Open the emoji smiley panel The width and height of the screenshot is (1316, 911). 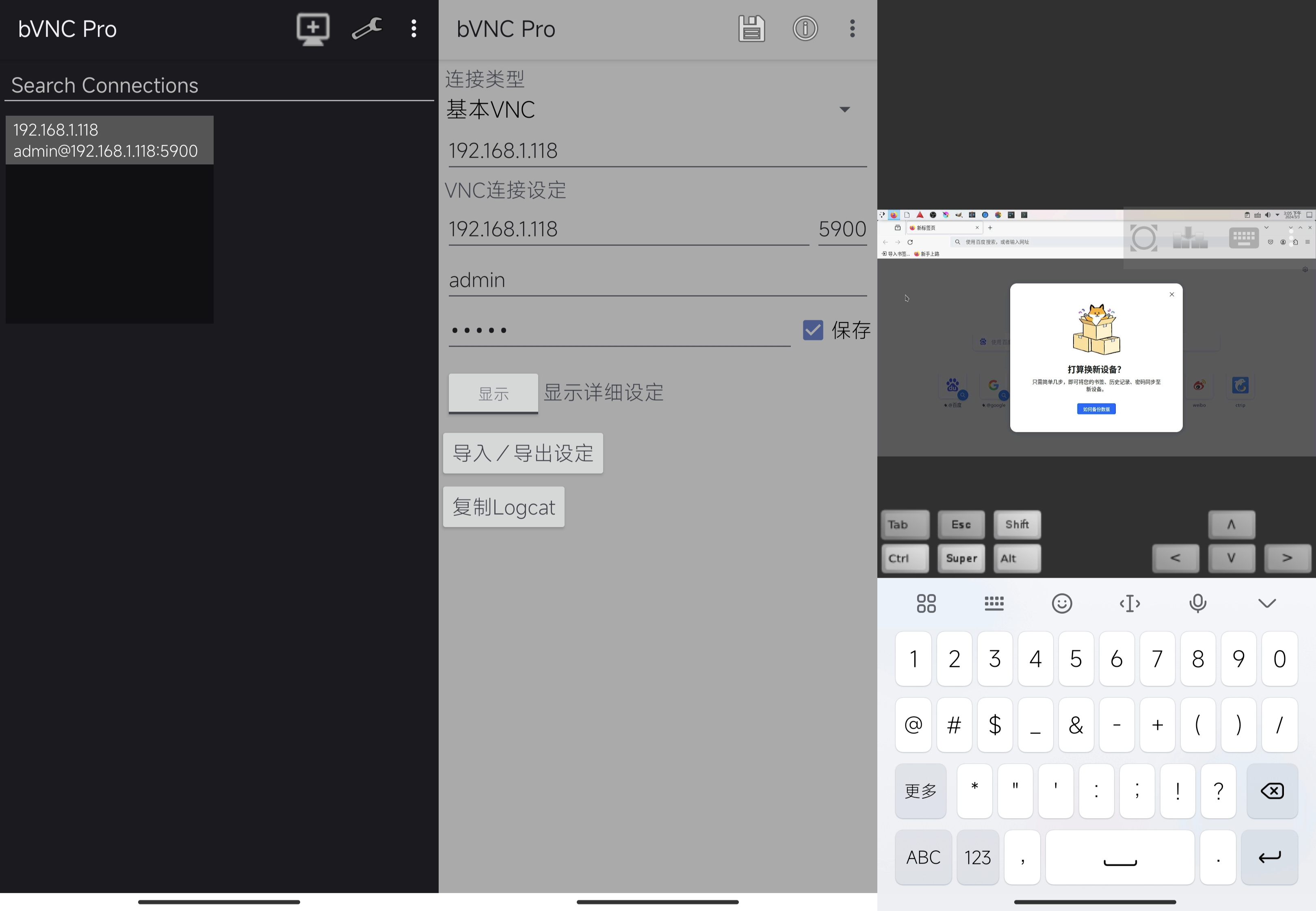pos(1061,603)
